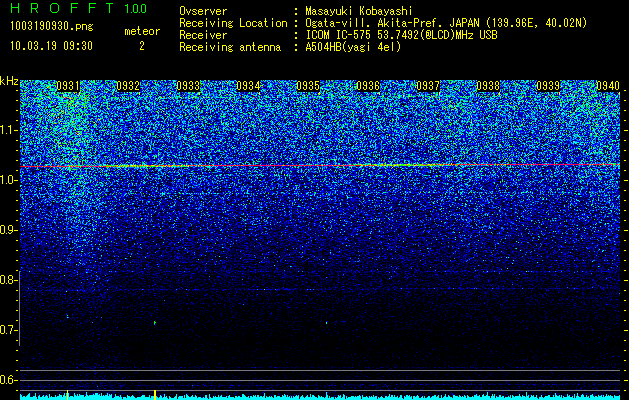Click the 'Receiving antenna' label

click(230, 47)
